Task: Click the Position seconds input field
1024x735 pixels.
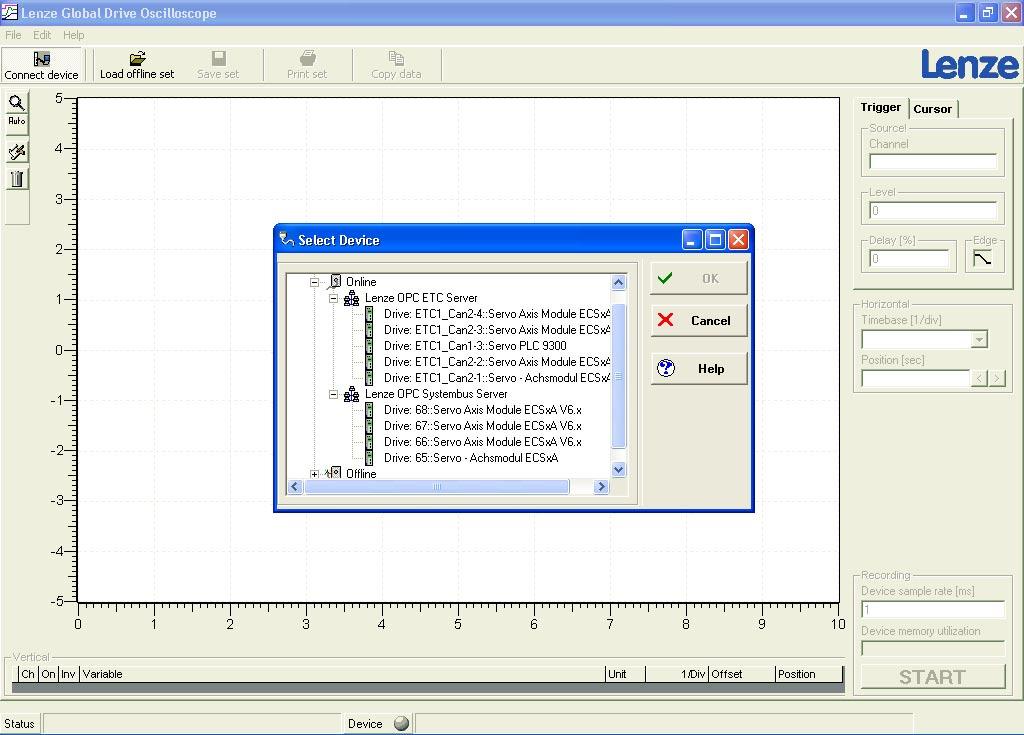Action: point(916,378)
